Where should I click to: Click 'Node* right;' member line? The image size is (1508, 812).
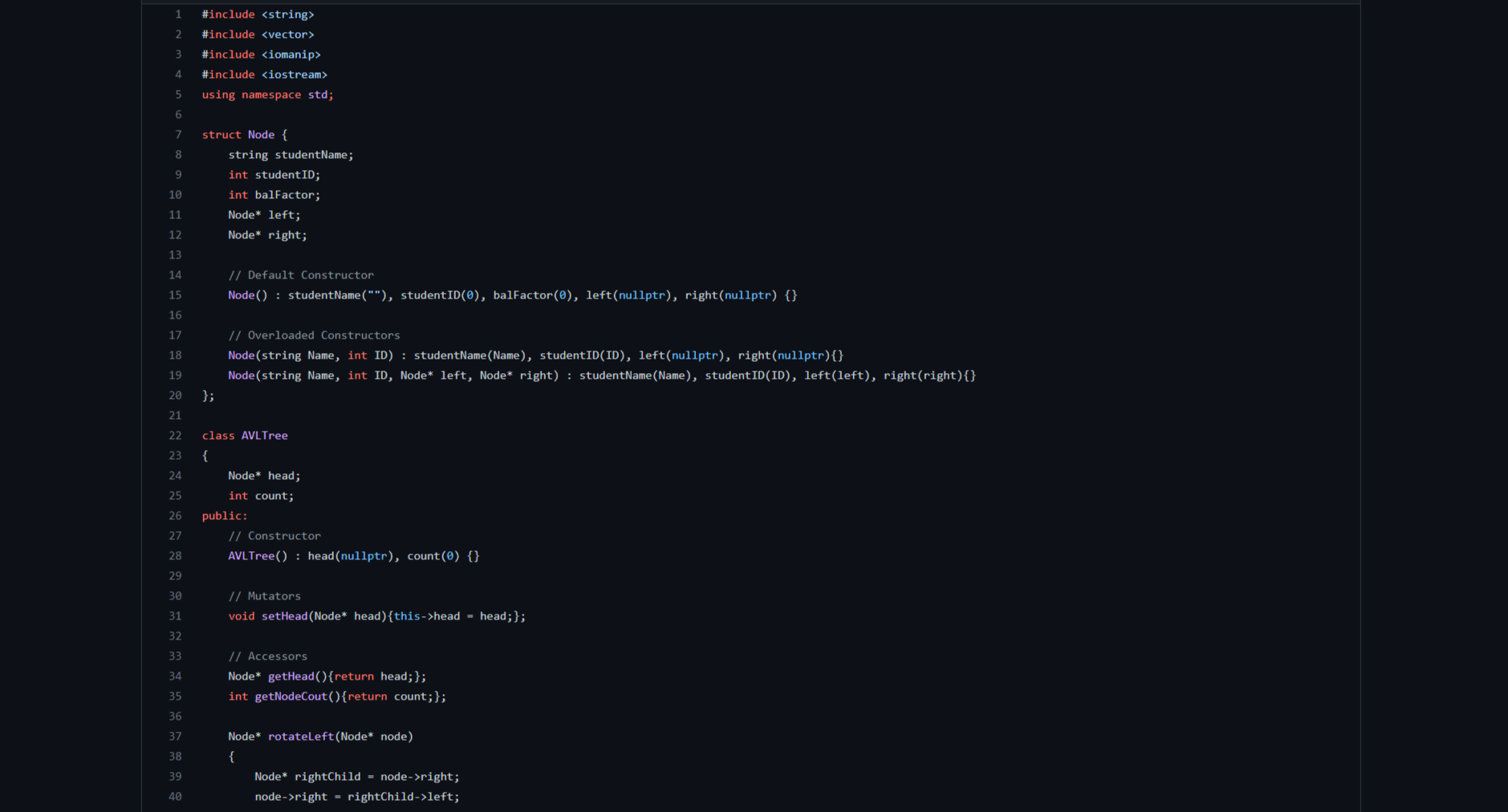267,235
